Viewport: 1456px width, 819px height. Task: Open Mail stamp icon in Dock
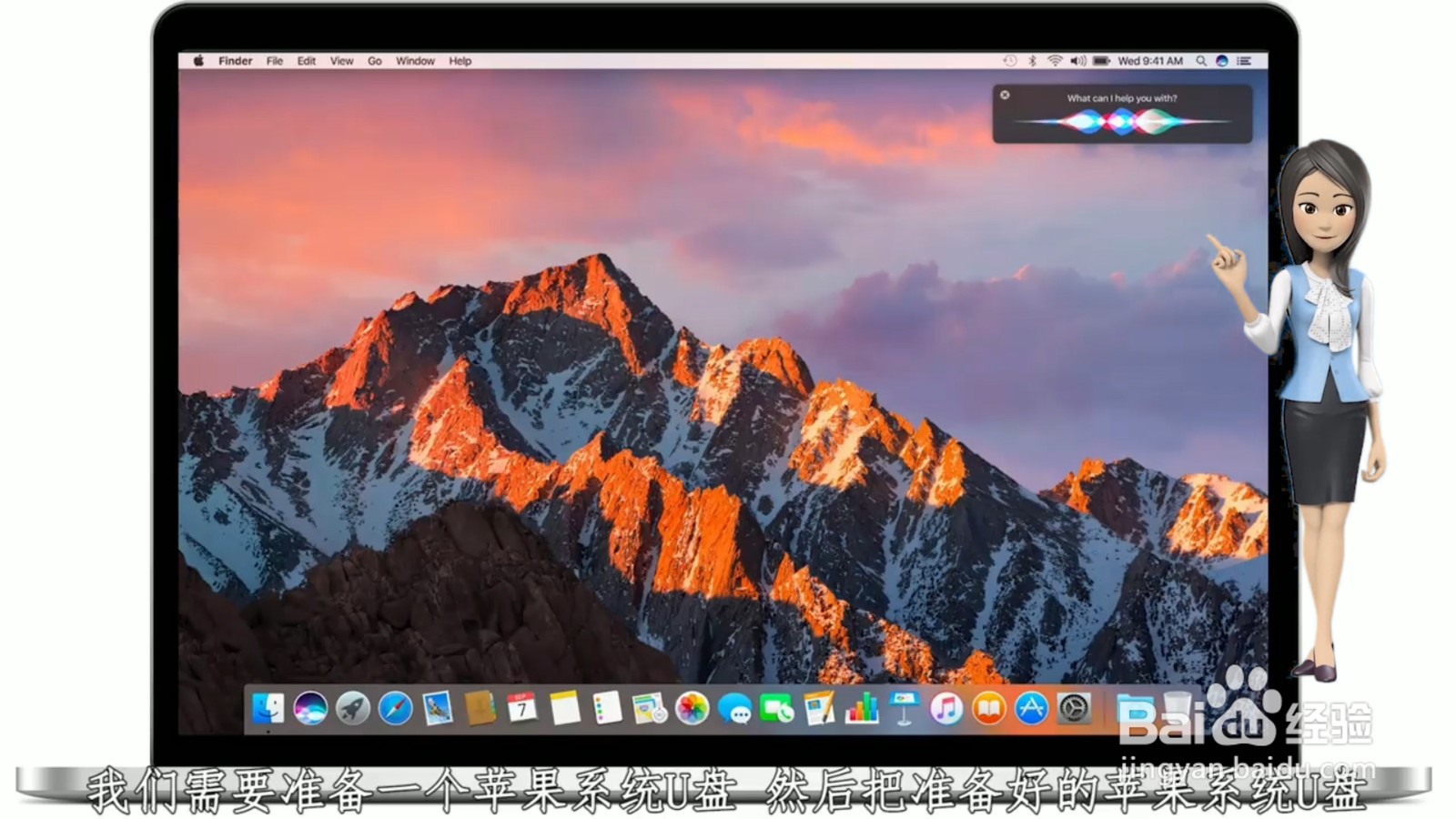(x=438, y=708)
